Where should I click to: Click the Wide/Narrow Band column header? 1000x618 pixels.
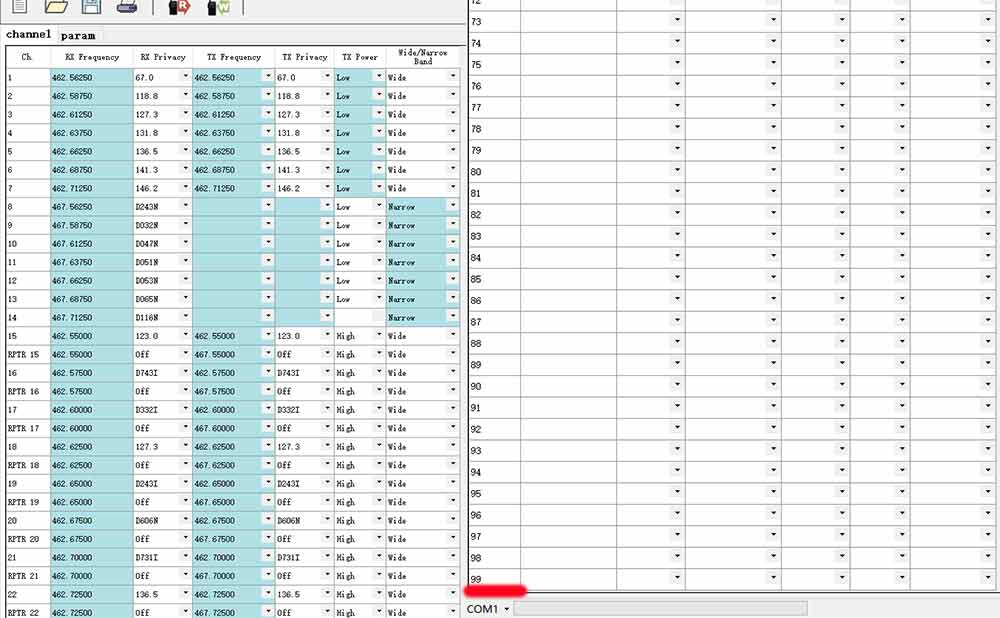422,57
